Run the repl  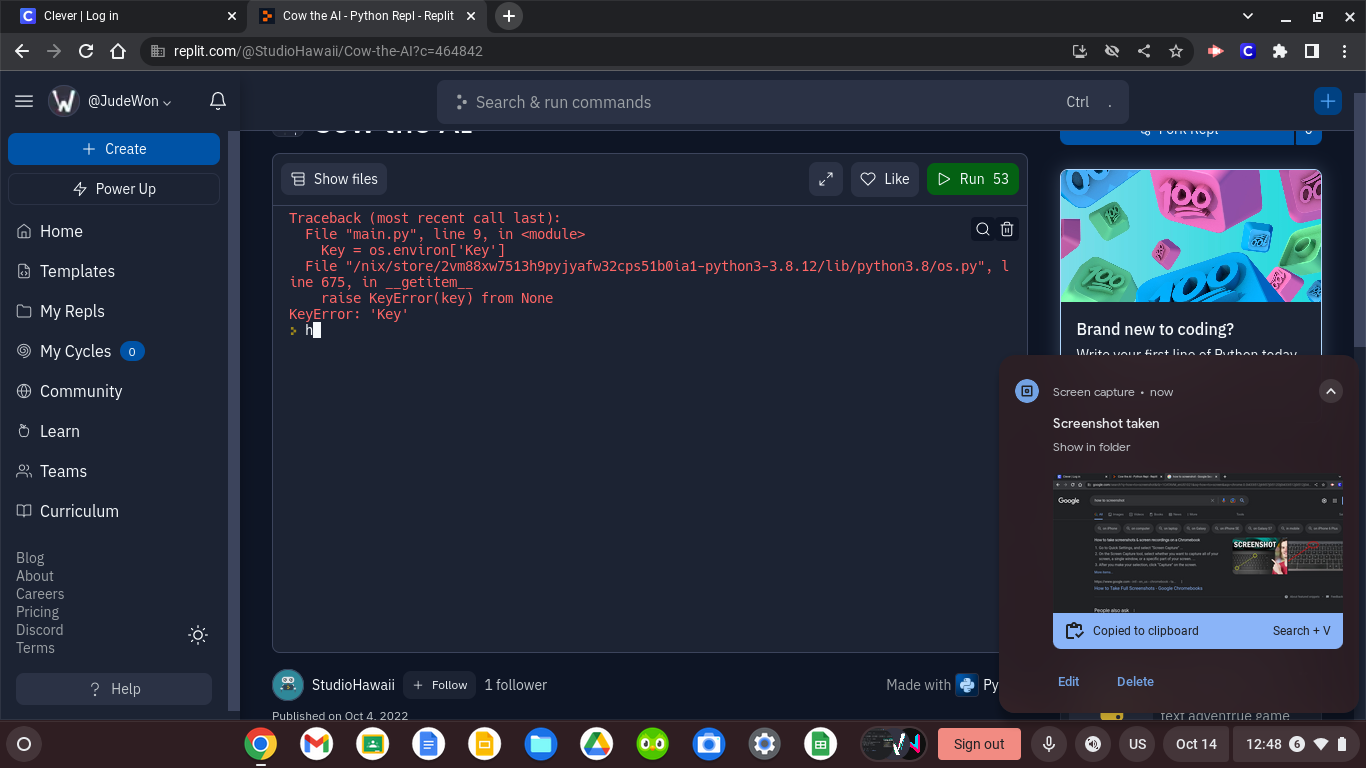click(x=973, y=179)
